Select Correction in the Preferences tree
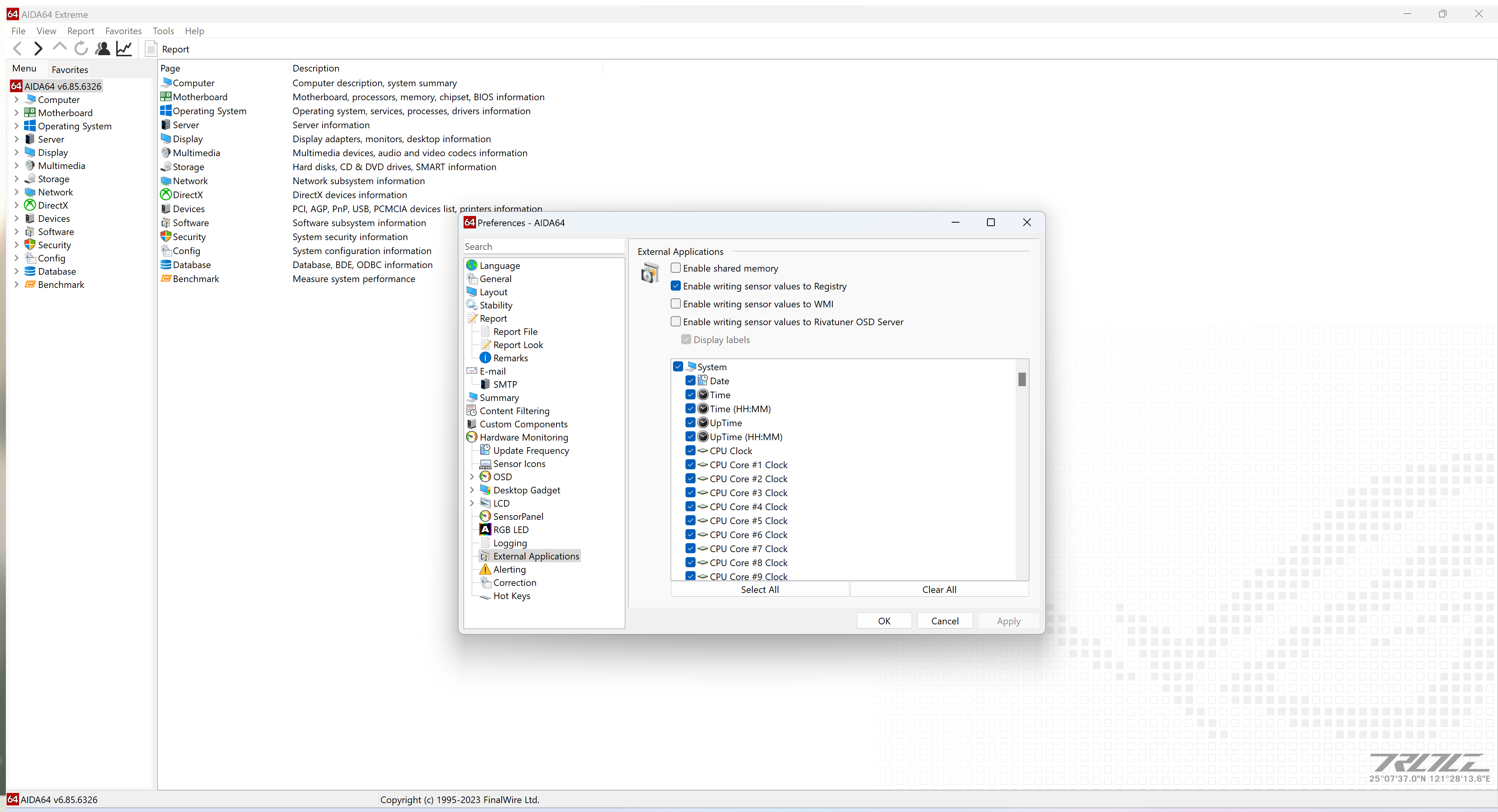This screenshot has height=812, width=1498. tap(514, 582)
